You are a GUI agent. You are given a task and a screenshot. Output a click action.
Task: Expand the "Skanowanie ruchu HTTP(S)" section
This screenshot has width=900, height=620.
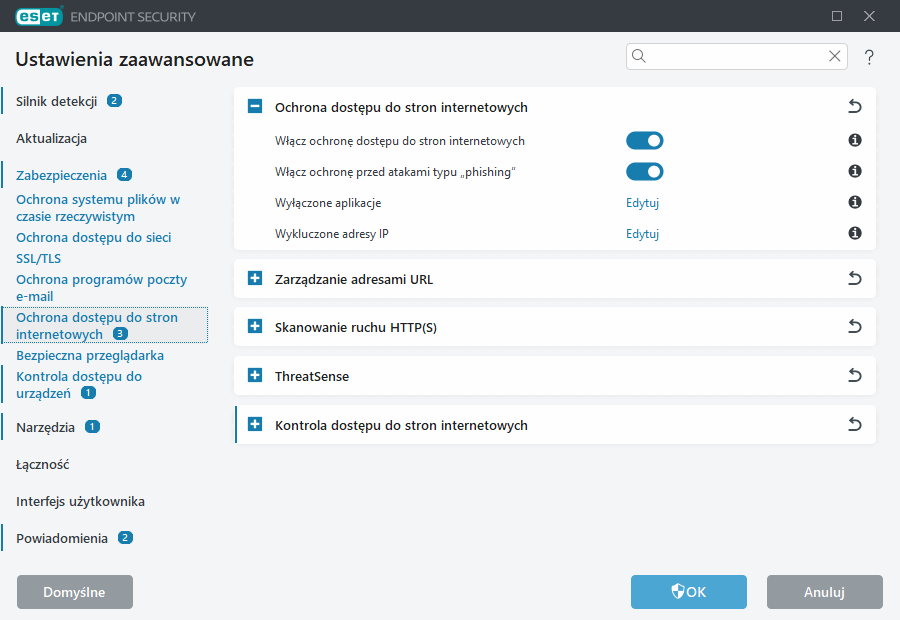255,327
